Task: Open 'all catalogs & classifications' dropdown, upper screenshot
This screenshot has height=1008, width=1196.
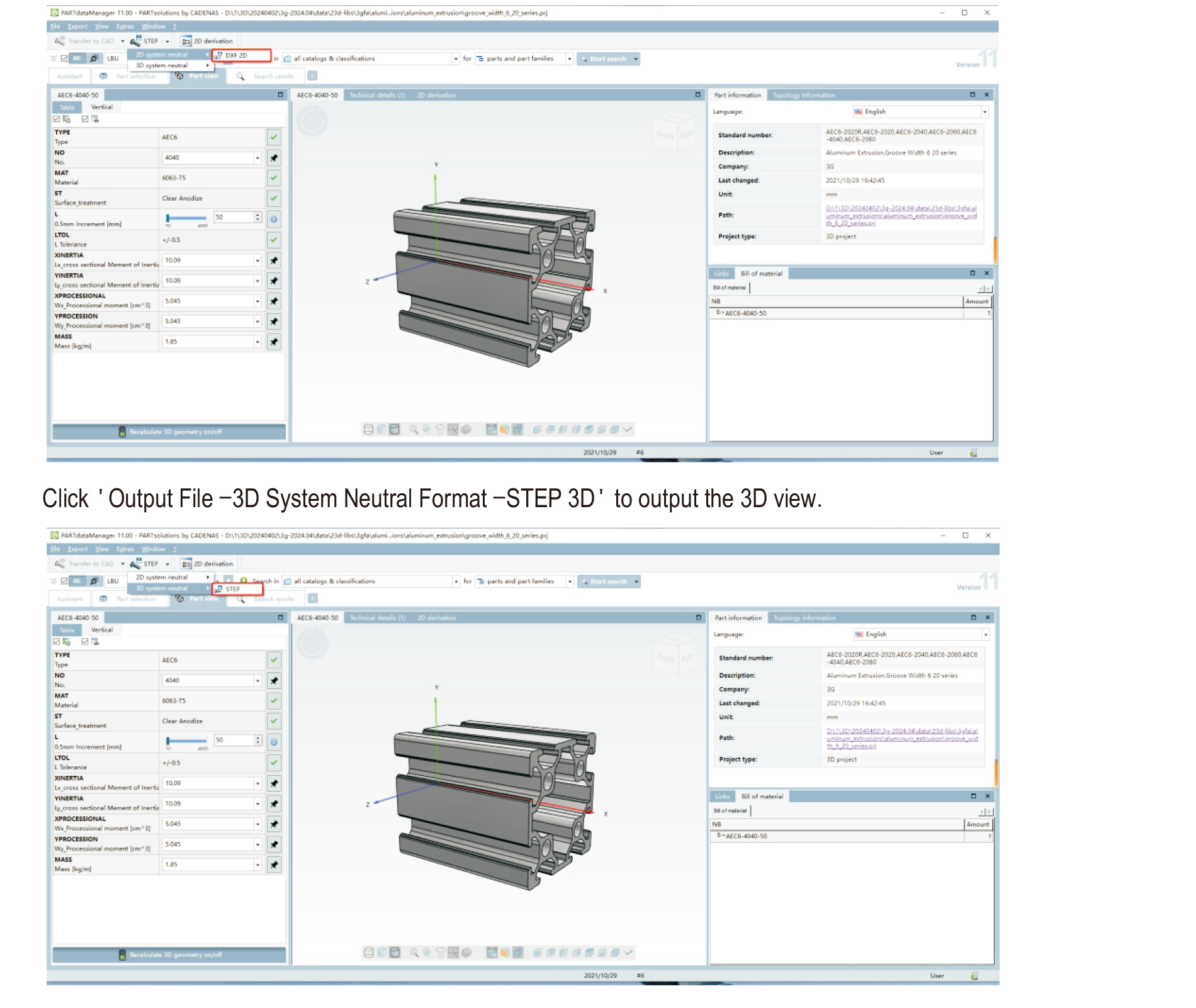Action: tap(456, 59)
